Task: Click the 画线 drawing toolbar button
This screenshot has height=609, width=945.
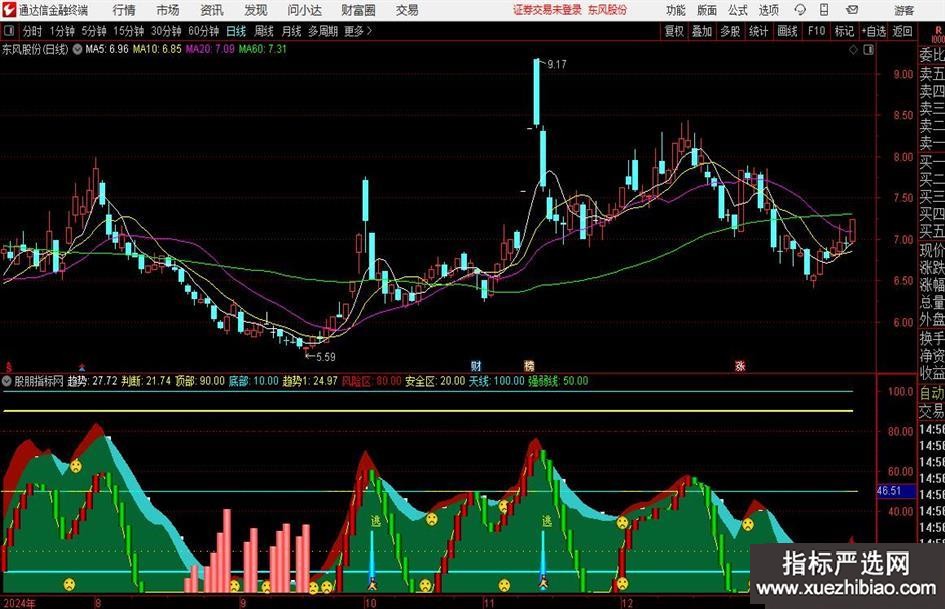Action: 788,31
